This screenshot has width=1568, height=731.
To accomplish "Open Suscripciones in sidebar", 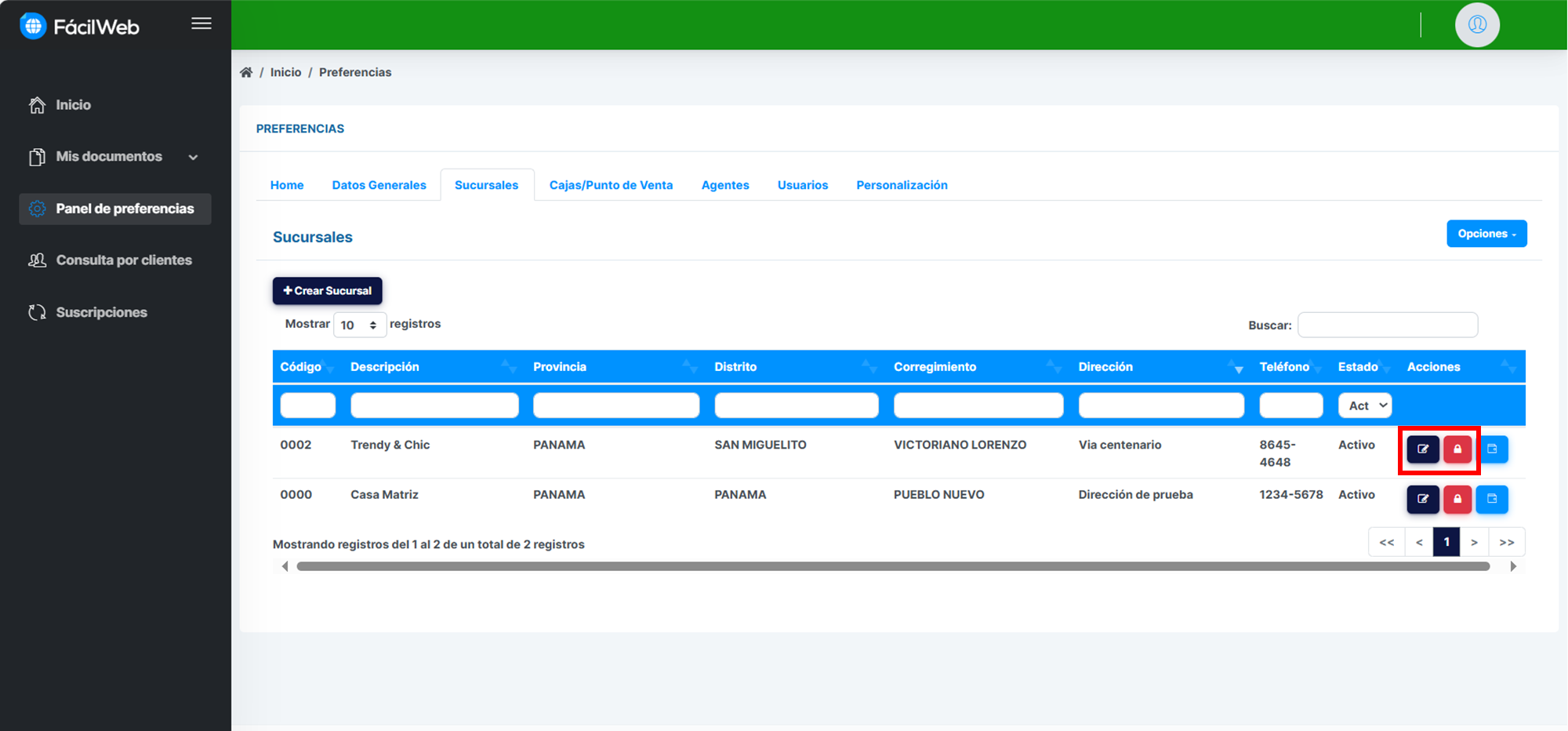I will (115, 312).
